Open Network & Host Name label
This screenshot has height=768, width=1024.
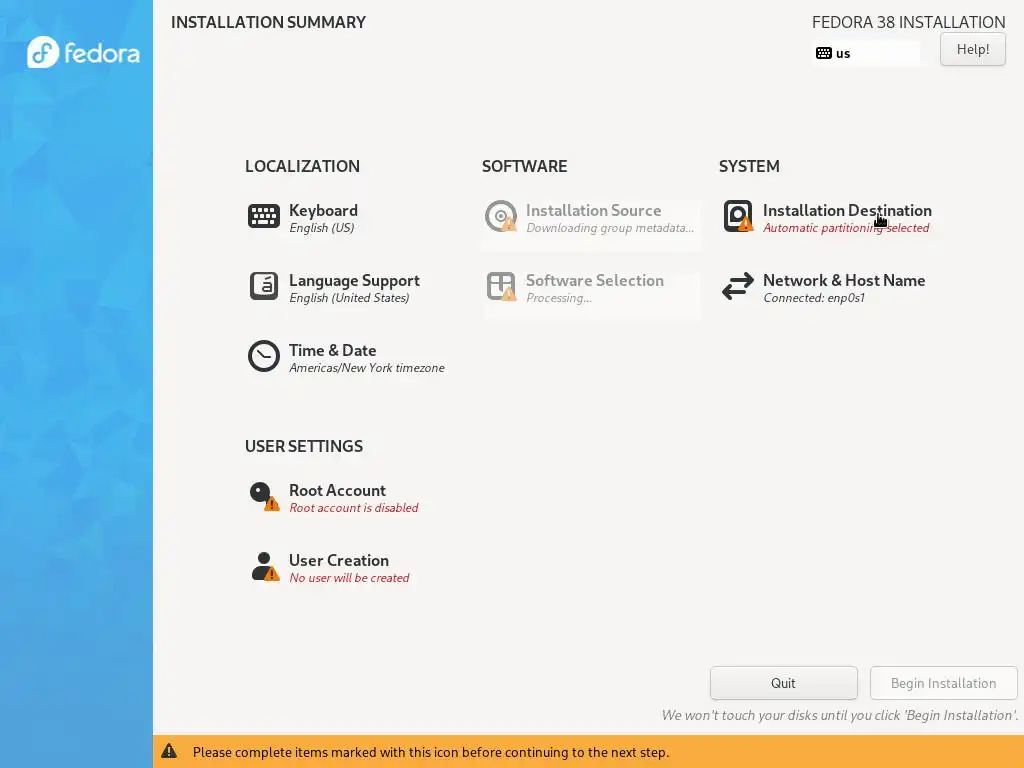coord(844,280)
